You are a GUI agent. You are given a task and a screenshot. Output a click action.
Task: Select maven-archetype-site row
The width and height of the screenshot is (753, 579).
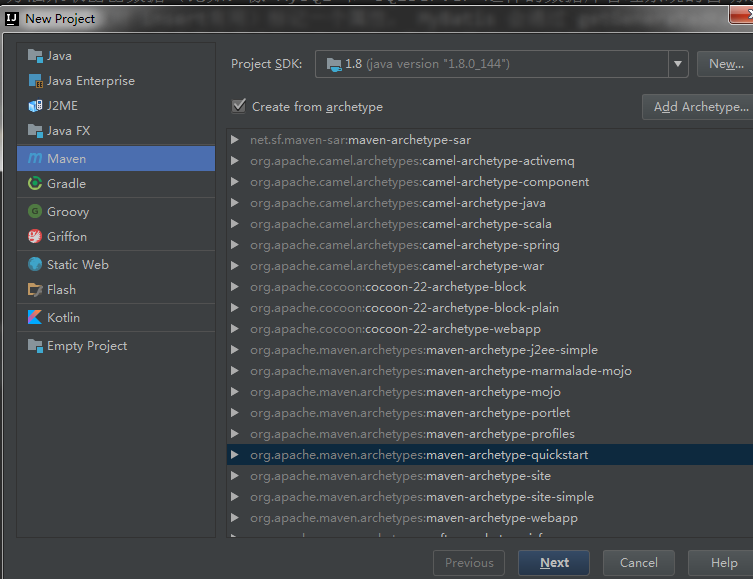pos(490,476)
